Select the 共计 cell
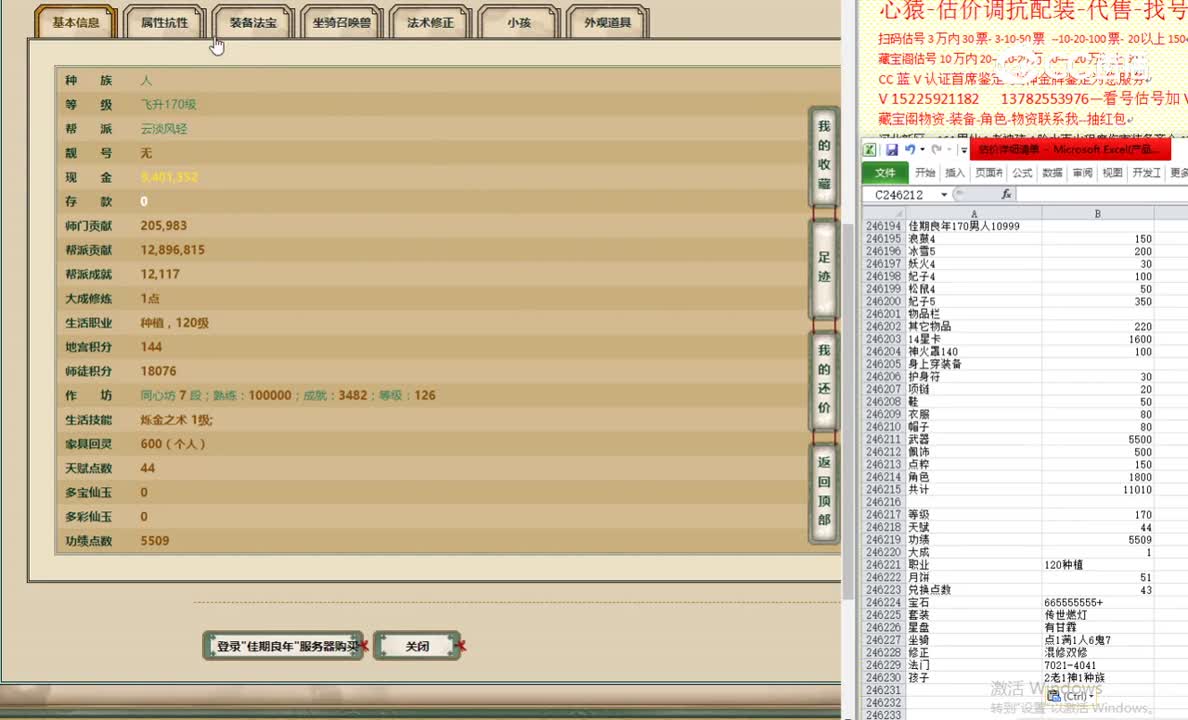The height and width of the screenshot is (720, 1188). point(974,490)
